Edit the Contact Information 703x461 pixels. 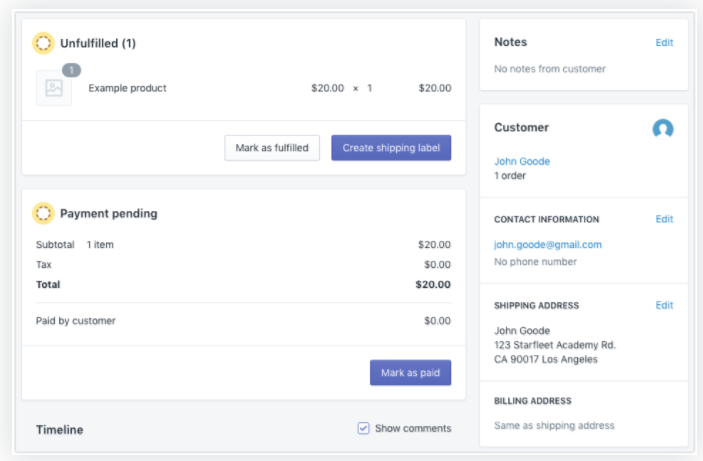pos(664,219)
